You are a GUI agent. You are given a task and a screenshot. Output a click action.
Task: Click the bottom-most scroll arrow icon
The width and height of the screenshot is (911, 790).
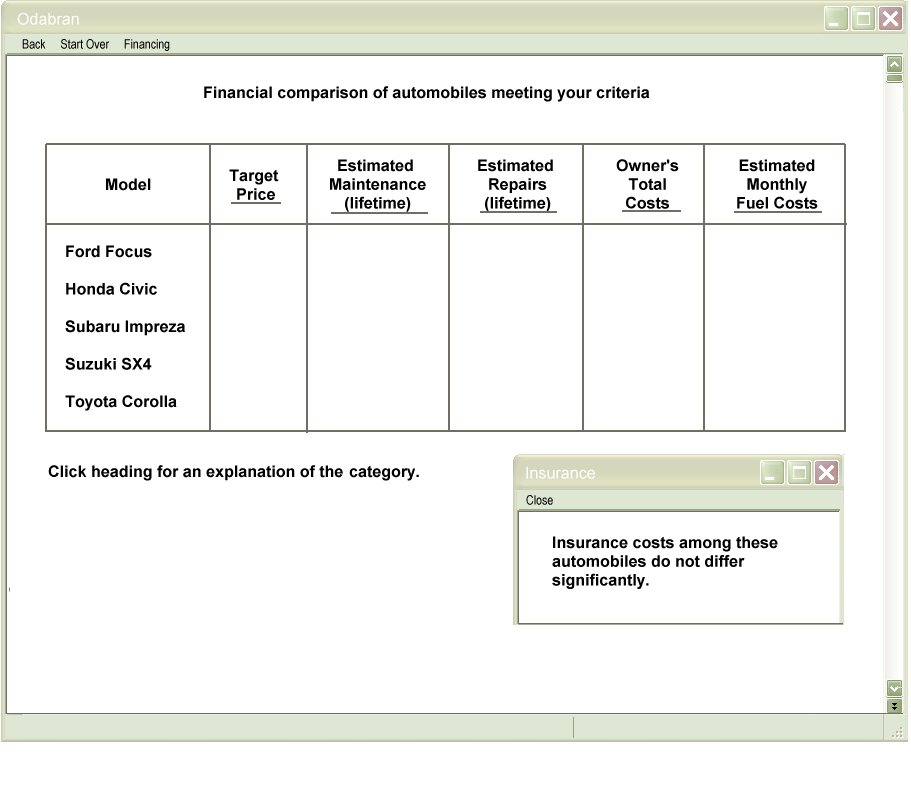894,705
